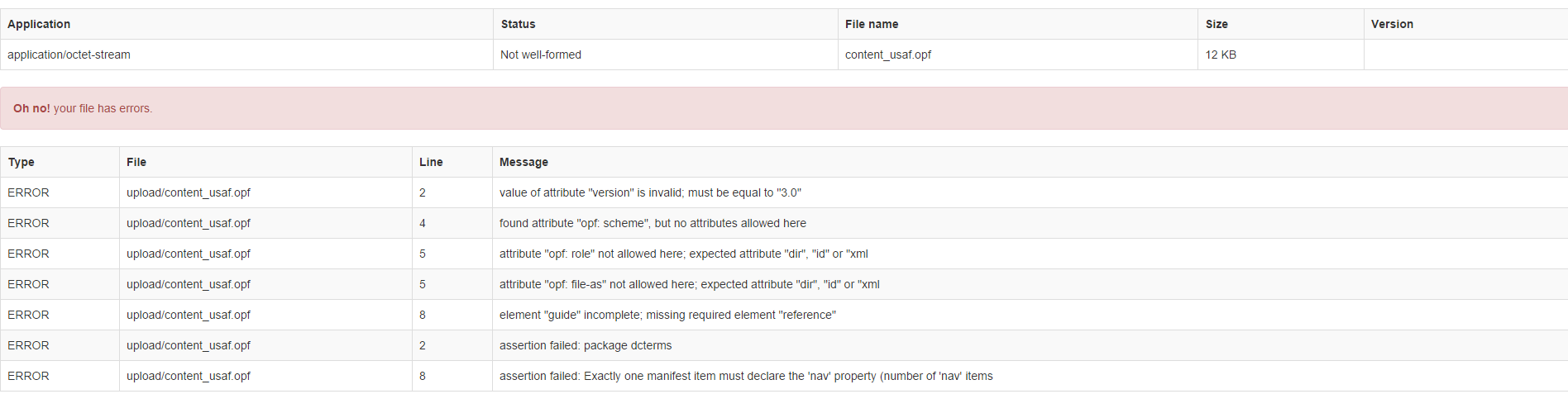Click the 'nav' property assertion failed message

tap(746, 376)
